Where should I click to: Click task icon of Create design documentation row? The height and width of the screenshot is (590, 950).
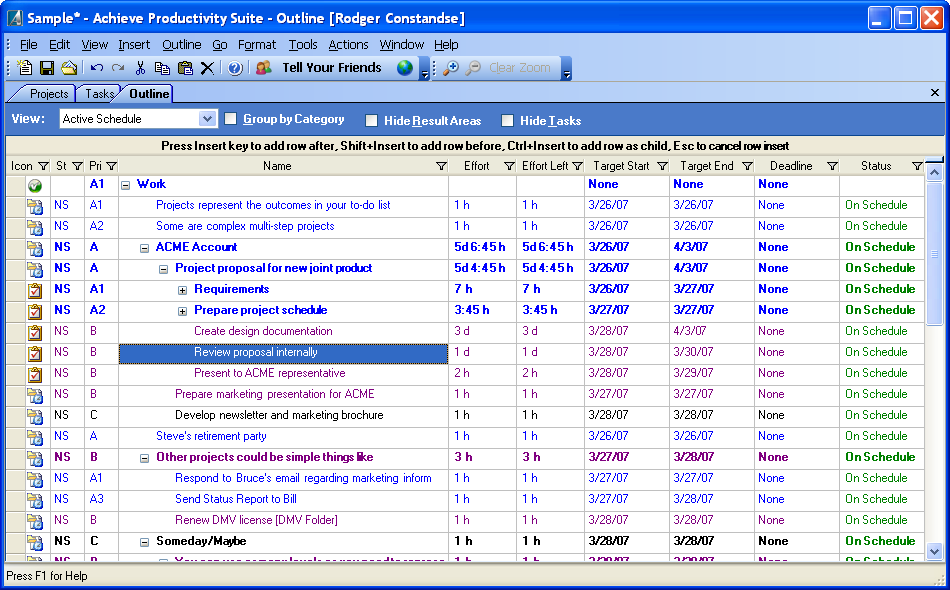35,332
